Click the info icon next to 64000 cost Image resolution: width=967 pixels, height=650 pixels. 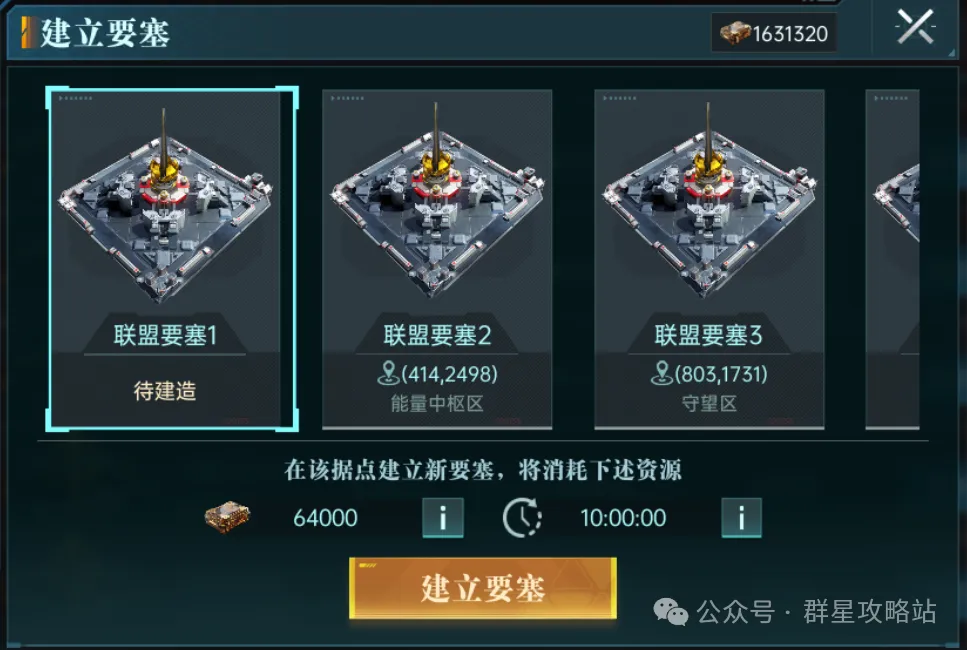click(443, 518)
